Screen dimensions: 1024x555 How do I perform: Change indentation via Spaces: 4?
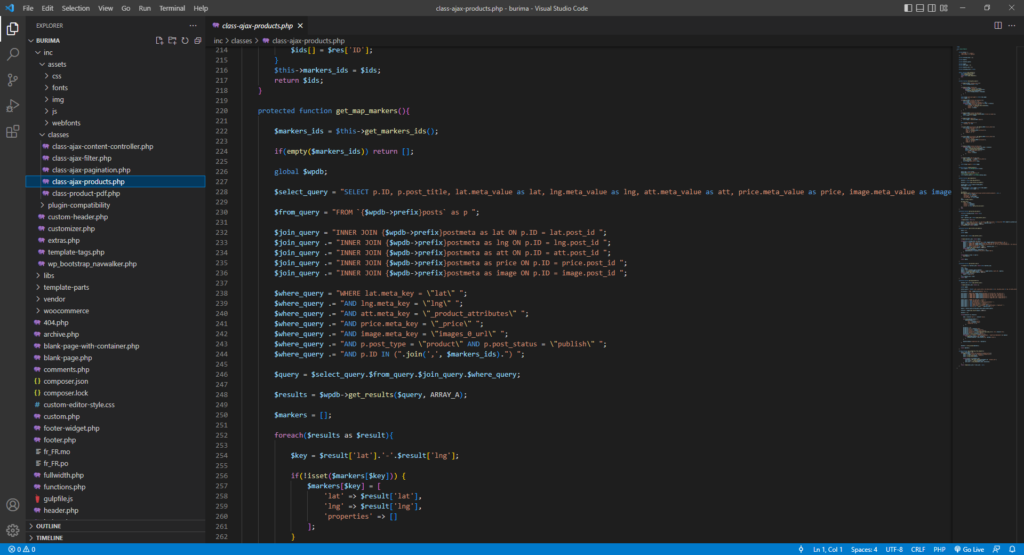click(x=864, y=549)
